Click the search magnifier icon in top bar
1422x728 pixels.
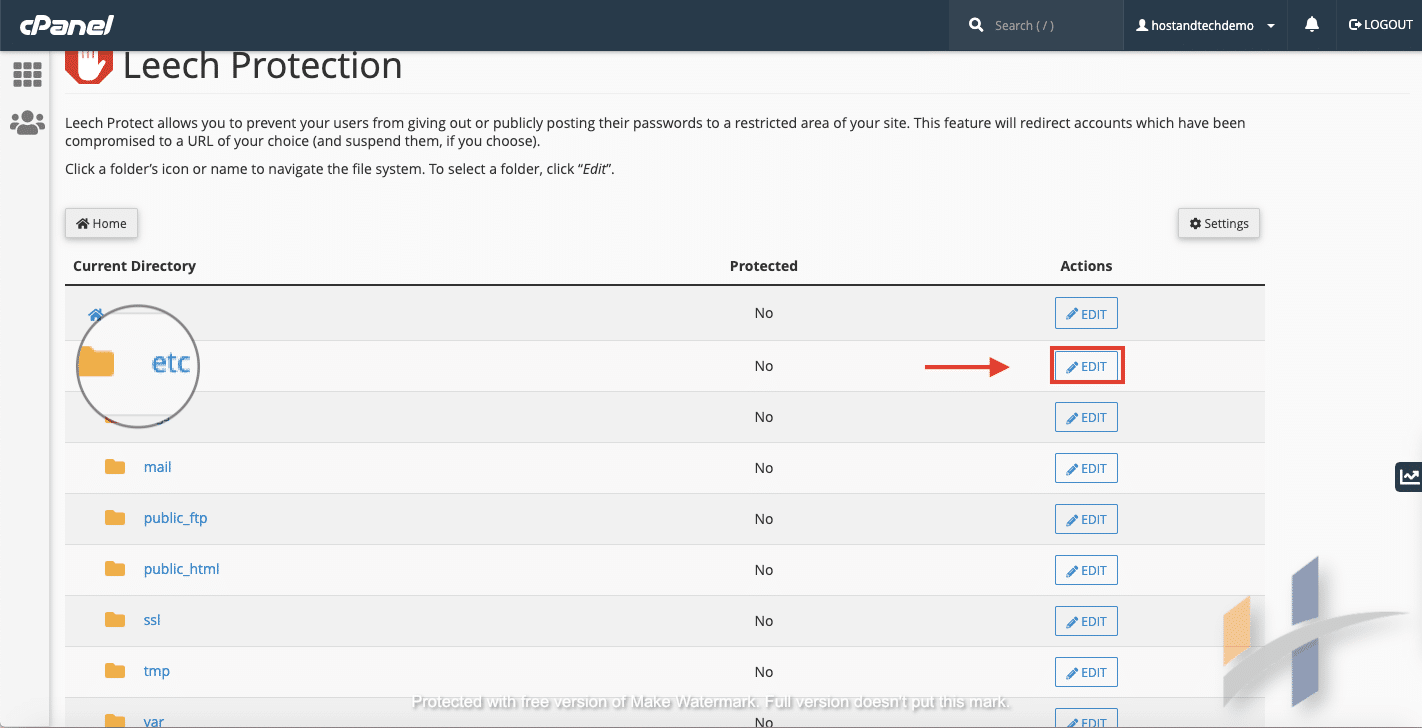(x=976, y=25)
